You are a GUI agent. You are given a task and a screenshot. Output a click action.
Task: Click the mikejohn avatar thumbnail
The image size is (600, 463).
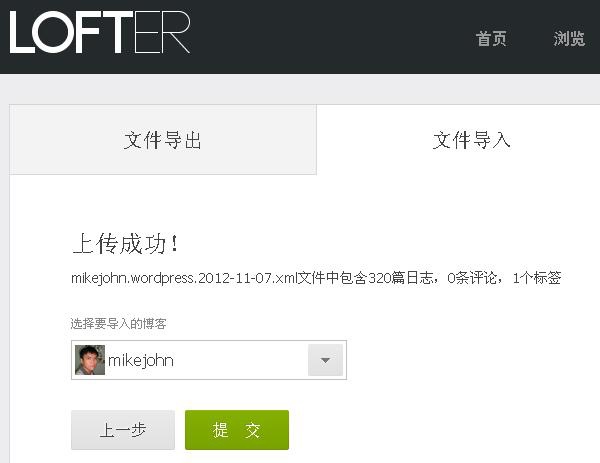click(x=90, y=360)
